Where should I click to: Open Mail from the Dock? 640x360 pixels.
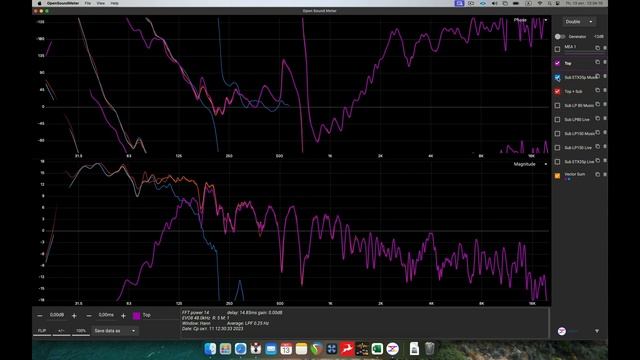pyautogui.click(x=271, y=349)
